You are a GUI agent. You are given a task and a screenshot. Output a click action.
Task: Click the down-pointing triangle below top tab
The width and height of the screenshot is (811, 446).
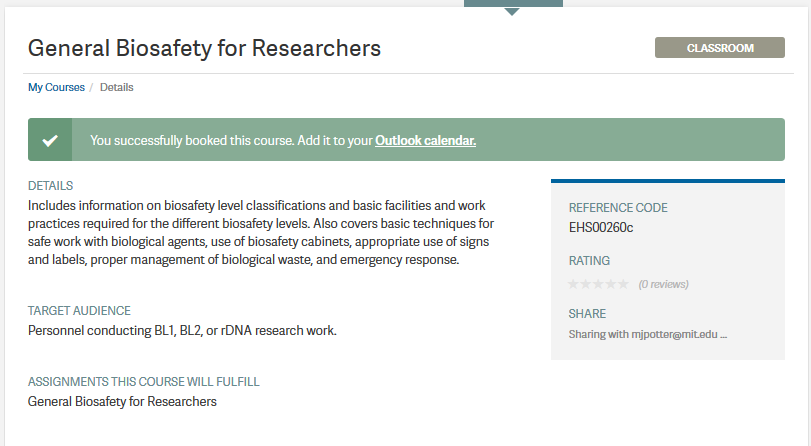[512, 12]
